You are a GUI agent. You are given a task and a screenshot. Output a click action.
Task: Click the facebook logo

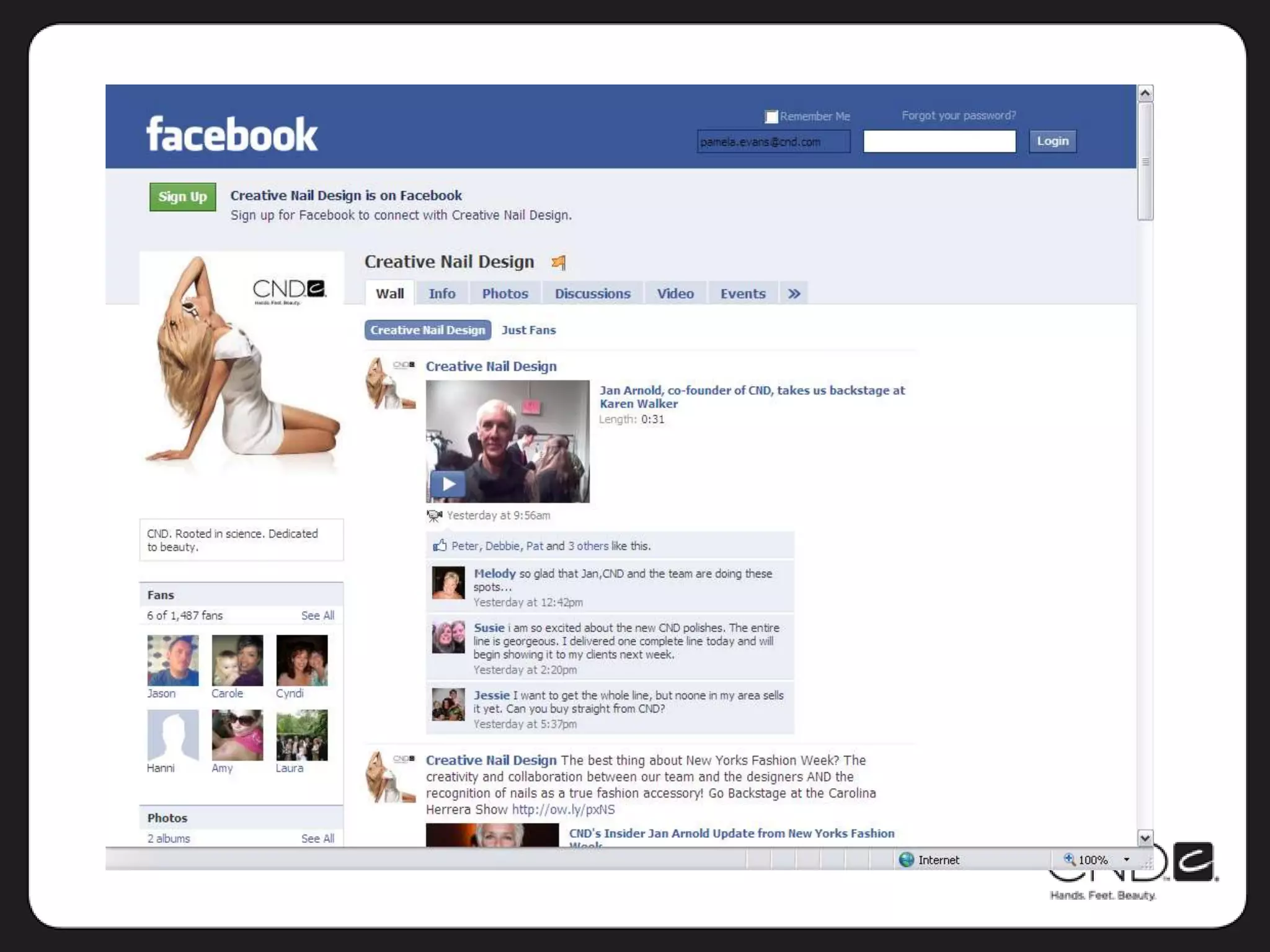[231, 134]
